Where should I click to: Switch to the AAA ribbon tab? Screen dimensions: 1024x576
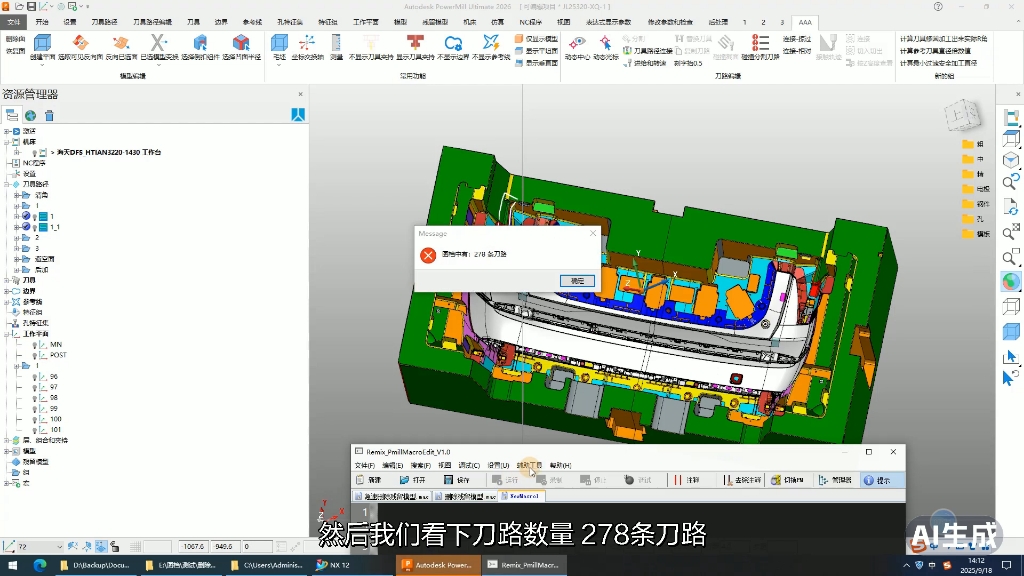[x=805, y=22]
